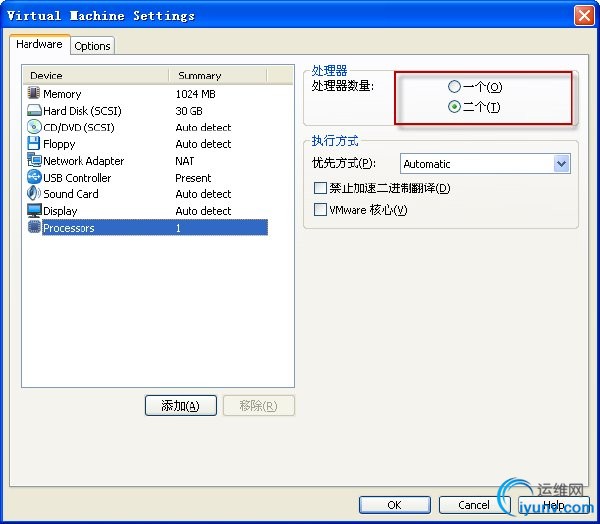Click the Present USB summary value
The height and width of the screenshot is (524, 600).
193,178
